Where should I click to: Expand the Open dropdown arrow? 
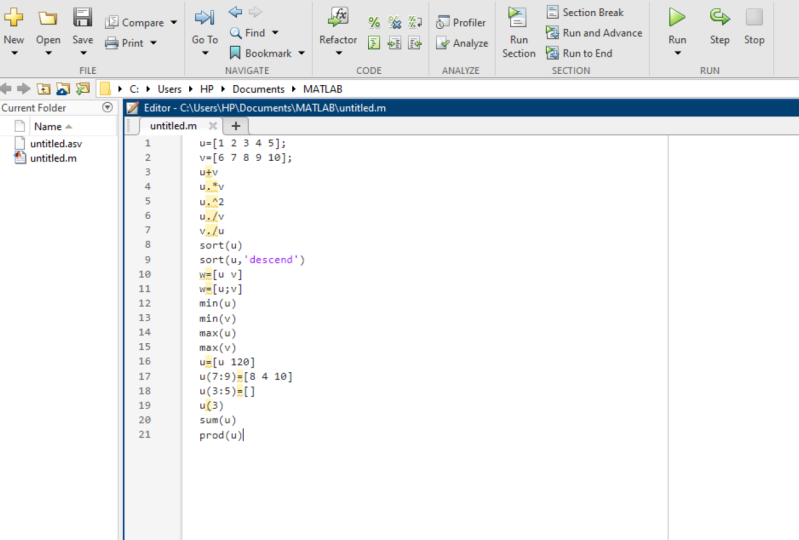48,53
